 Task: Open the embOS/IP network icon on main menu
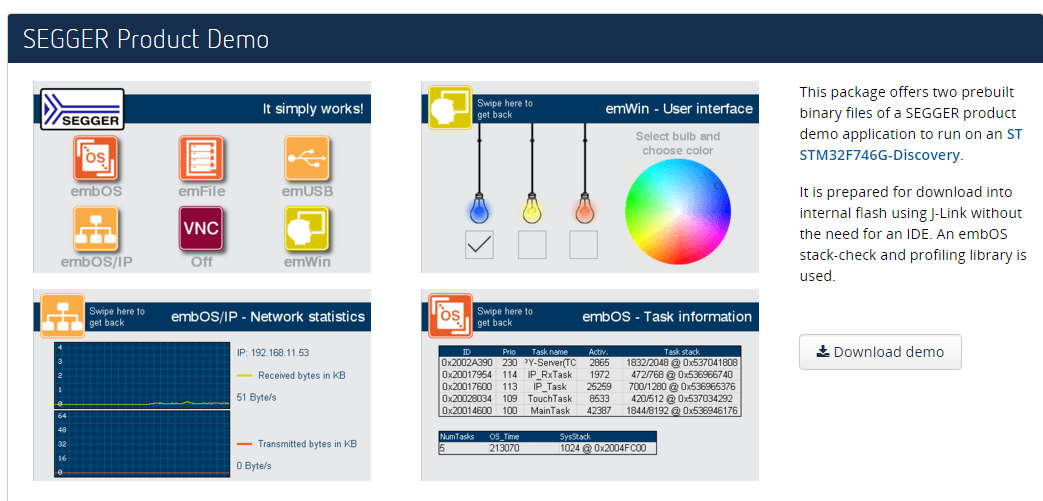(96, 228)
